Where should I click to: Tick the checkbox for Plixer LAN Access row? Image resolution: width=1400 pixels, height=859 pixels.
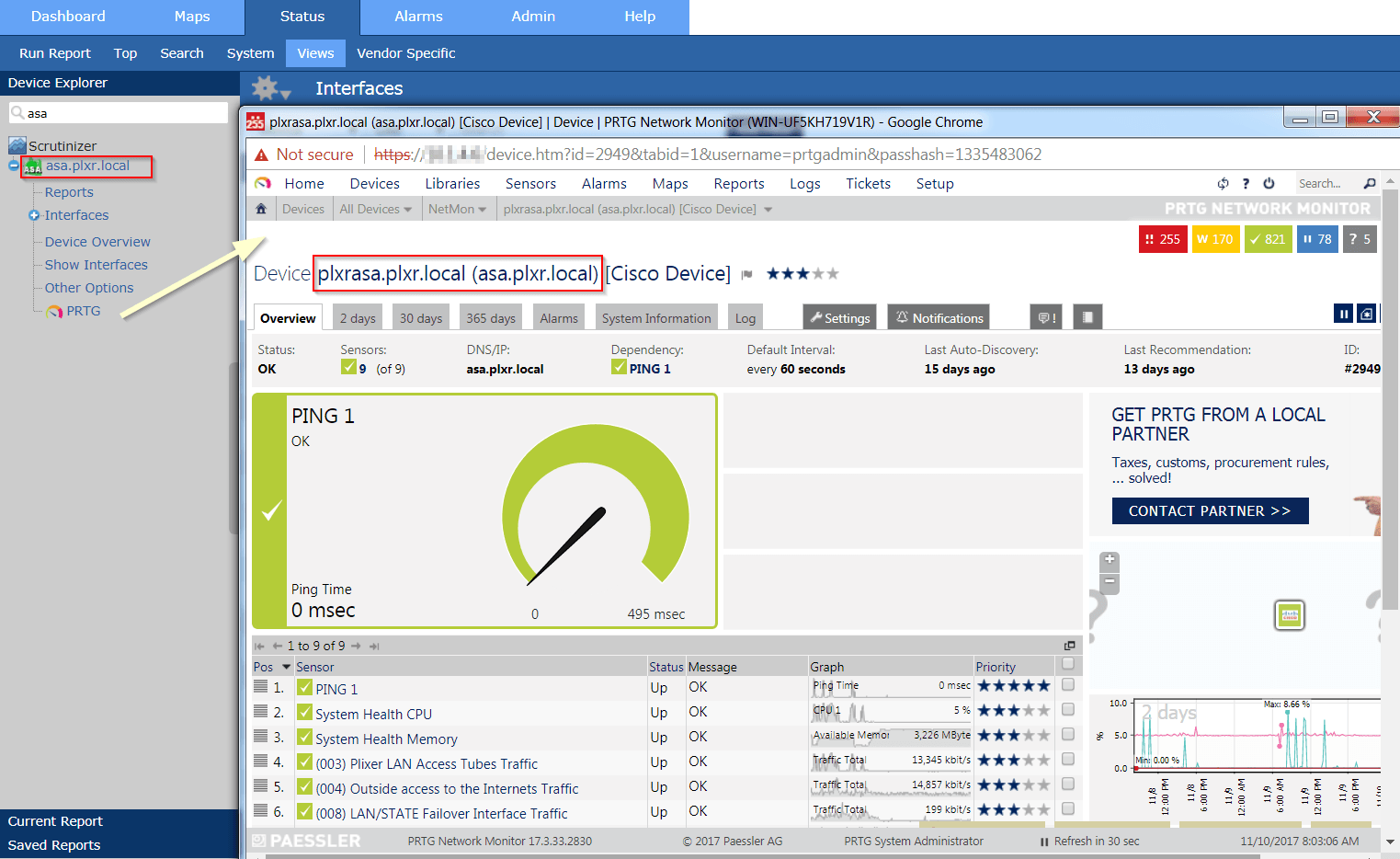1068,759
